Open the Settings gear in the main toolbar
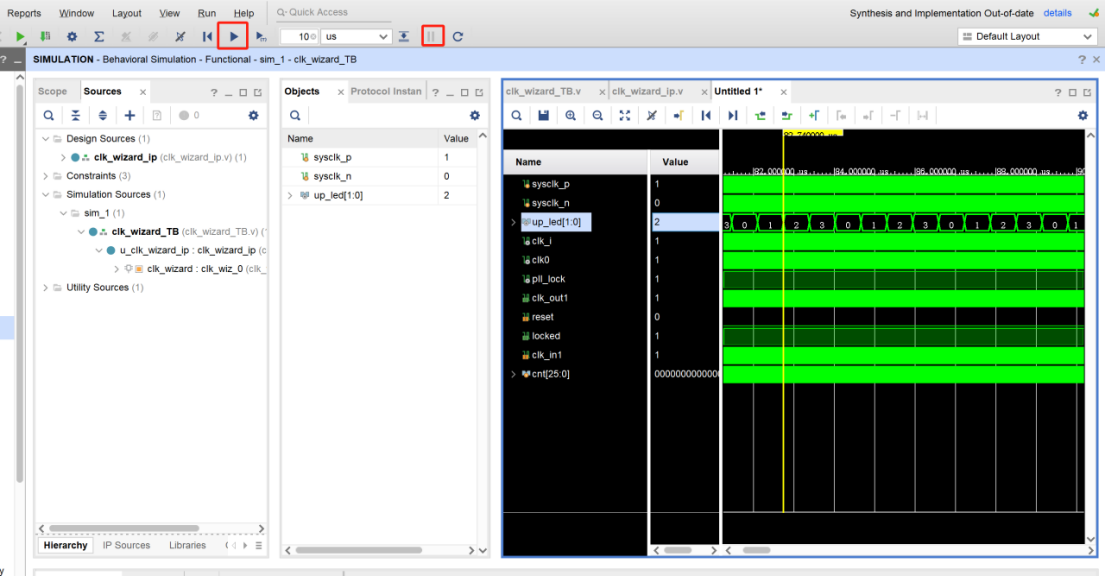This screenshot has height=576, width=1105. pos(72,37)
